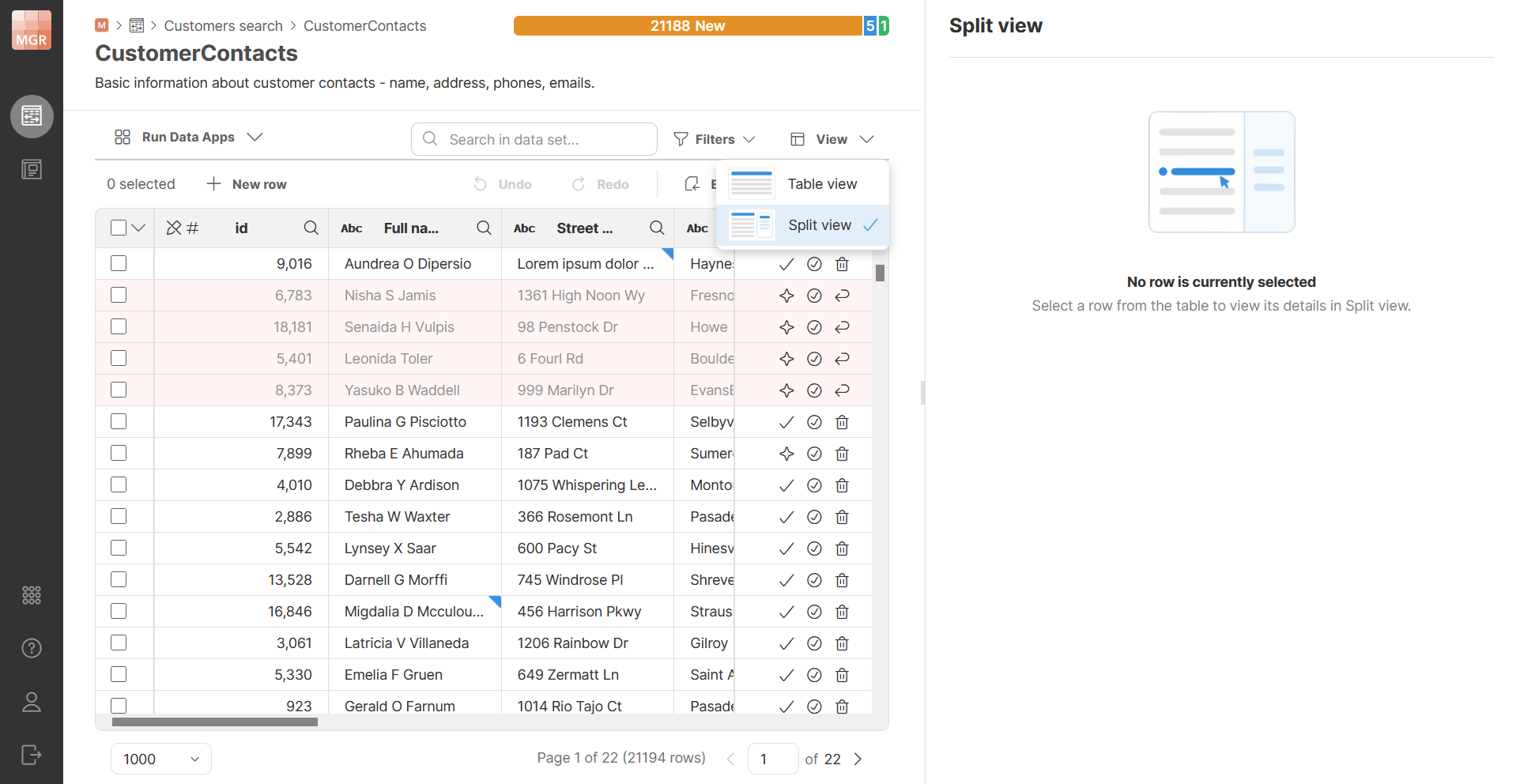The width and height of the screenshot is (1516, 784).
Task: Open the rows-per-page 1000 dropdown
Action: click(x=161, y=759)
